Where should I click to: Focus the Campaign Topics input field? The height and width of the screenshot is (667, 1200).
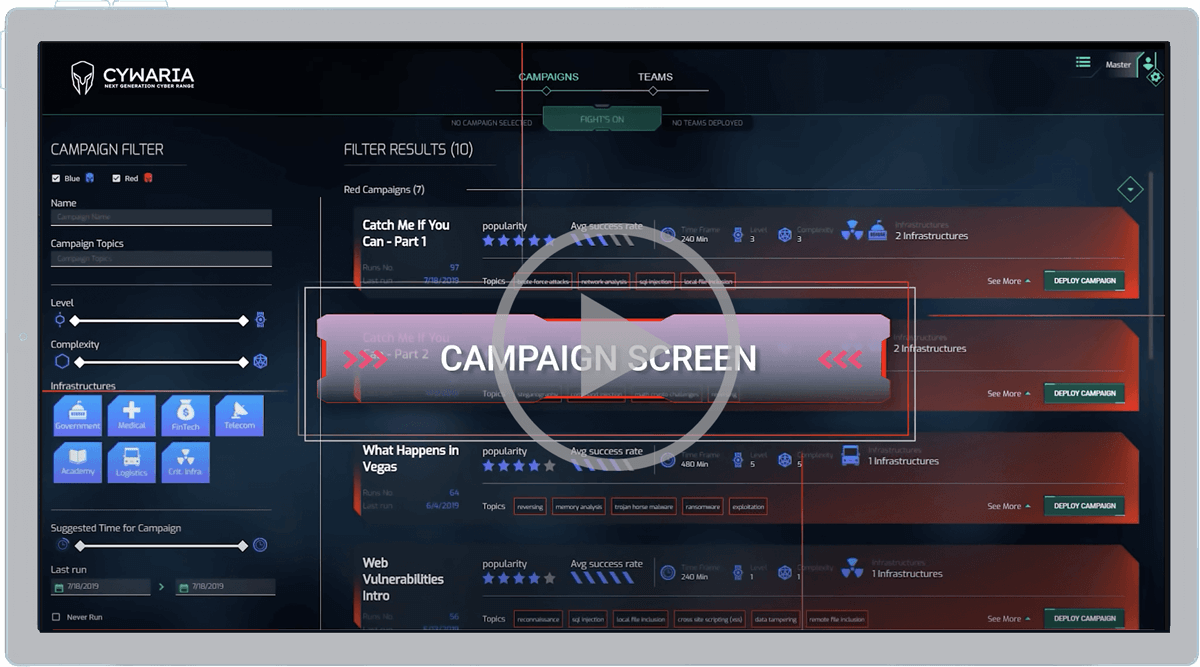coord(161,259)
